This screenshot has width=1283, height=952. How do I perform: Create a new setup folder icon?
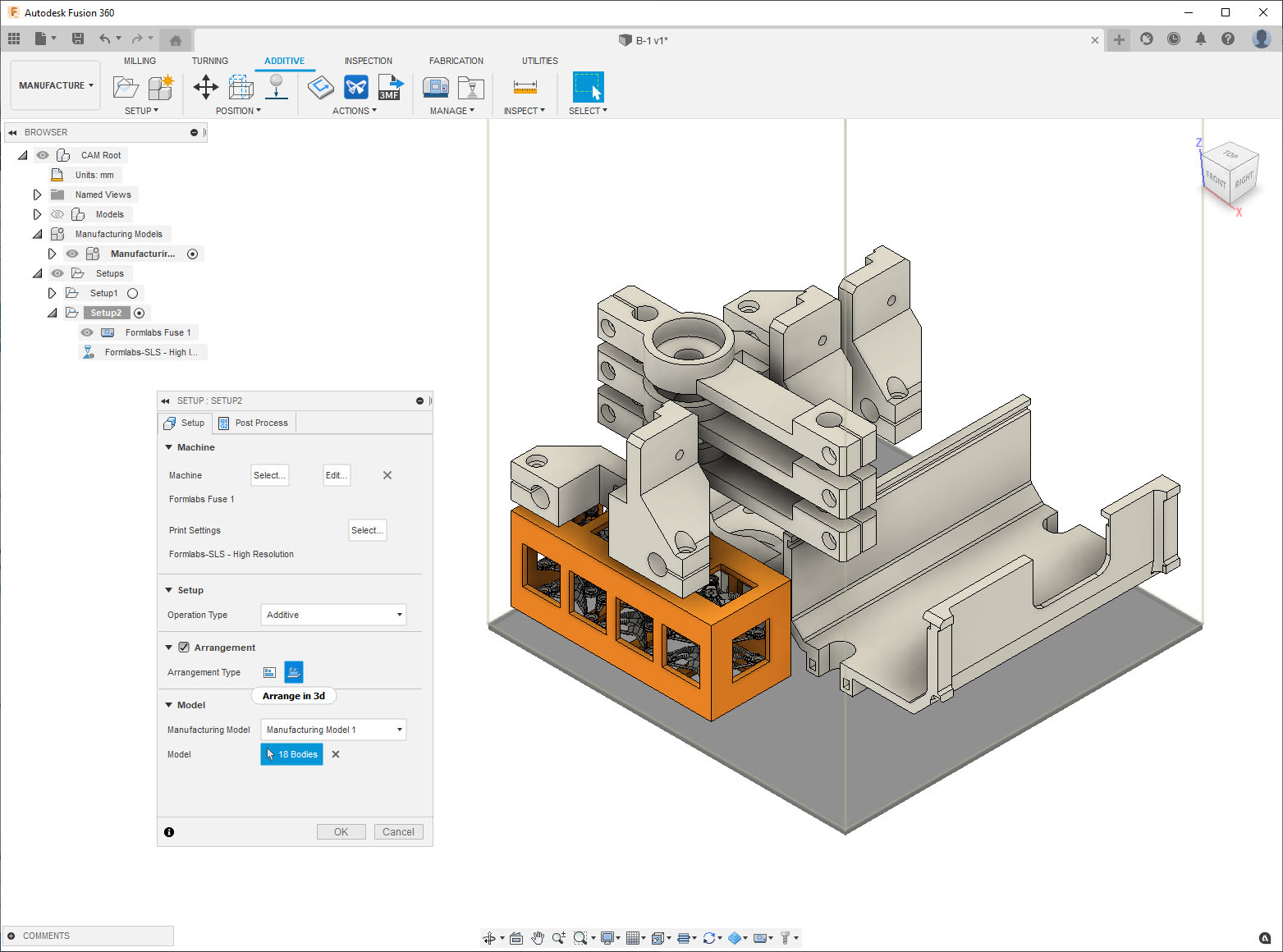[126, 87]
